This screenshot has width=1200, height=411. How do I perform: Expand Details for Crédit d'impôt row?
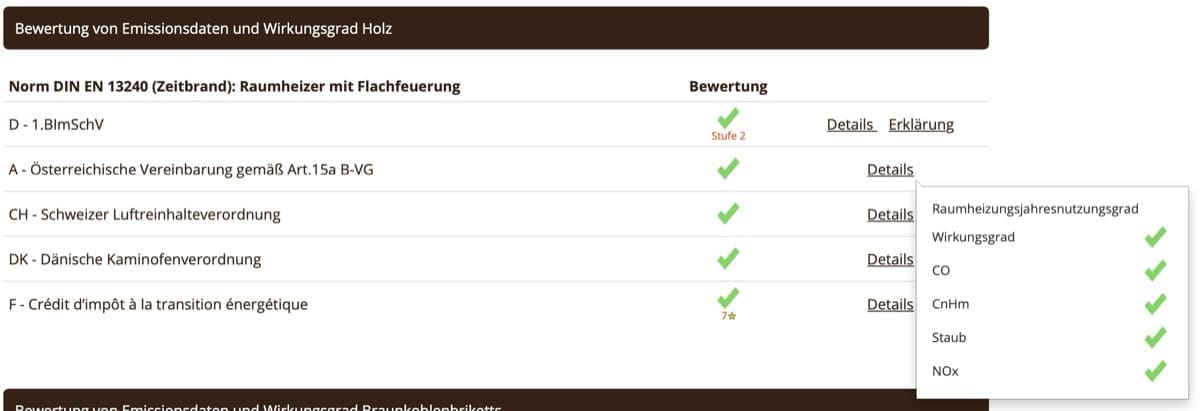point(890,304)
